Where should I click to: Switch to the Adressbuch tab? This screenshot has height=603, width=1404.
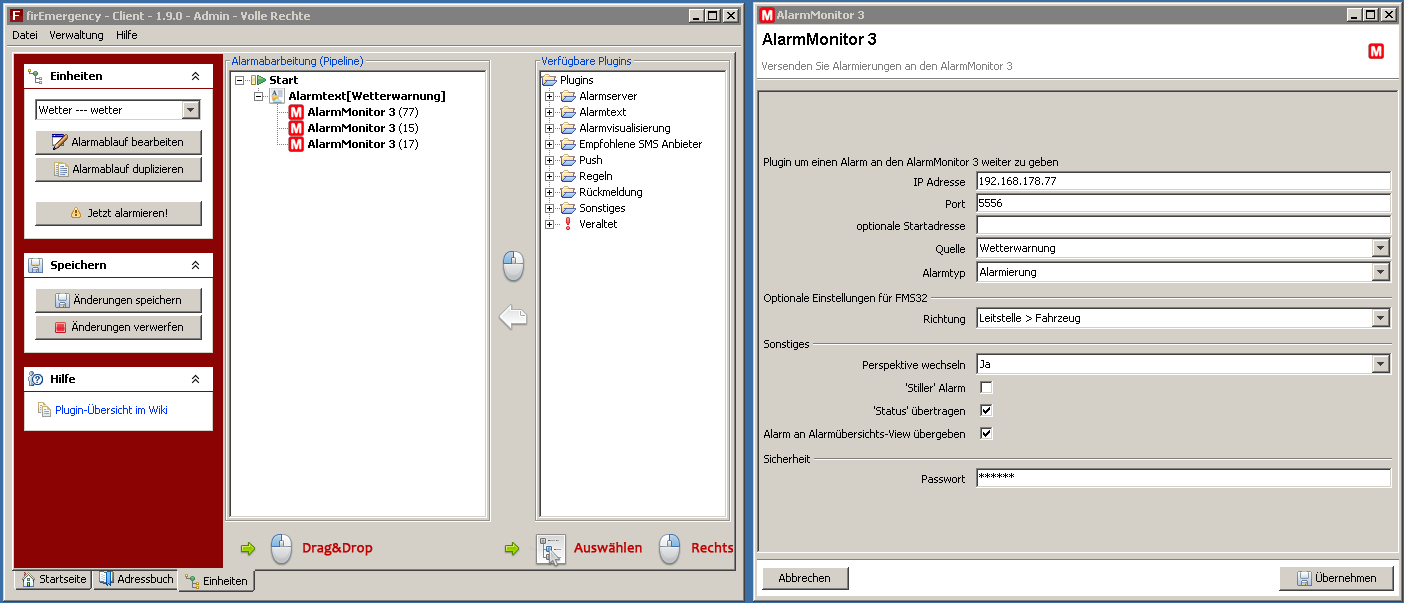click(x=135, y=580)
